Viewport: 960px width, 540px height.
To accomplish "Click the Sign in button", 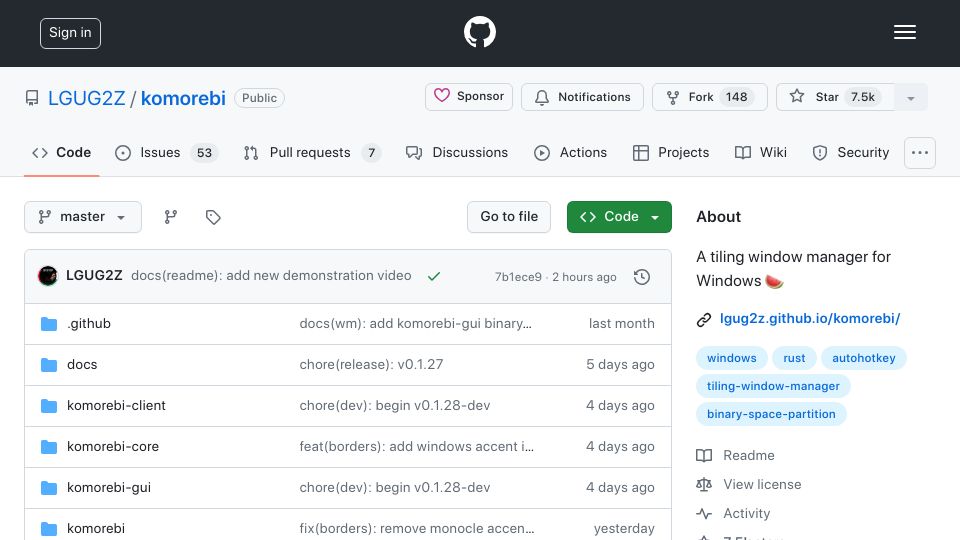I will coord(70,33).
